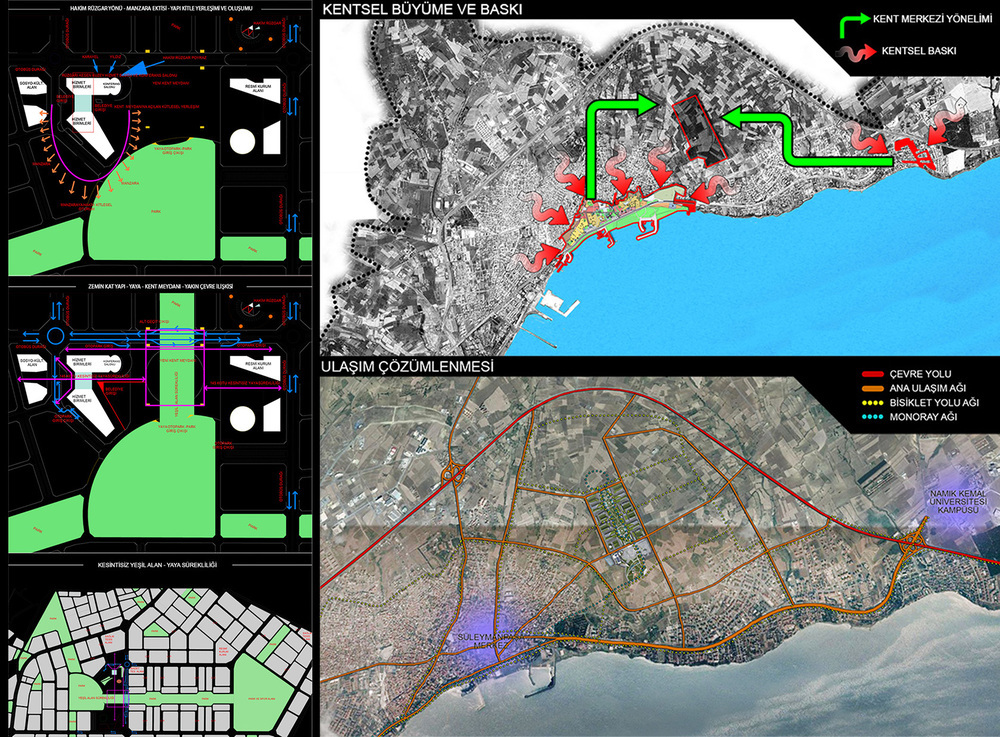Click the Kentsel Büyüme ve Baskı heading
The height and width of the screenshot is (737, 1000).
click(422, 10)
